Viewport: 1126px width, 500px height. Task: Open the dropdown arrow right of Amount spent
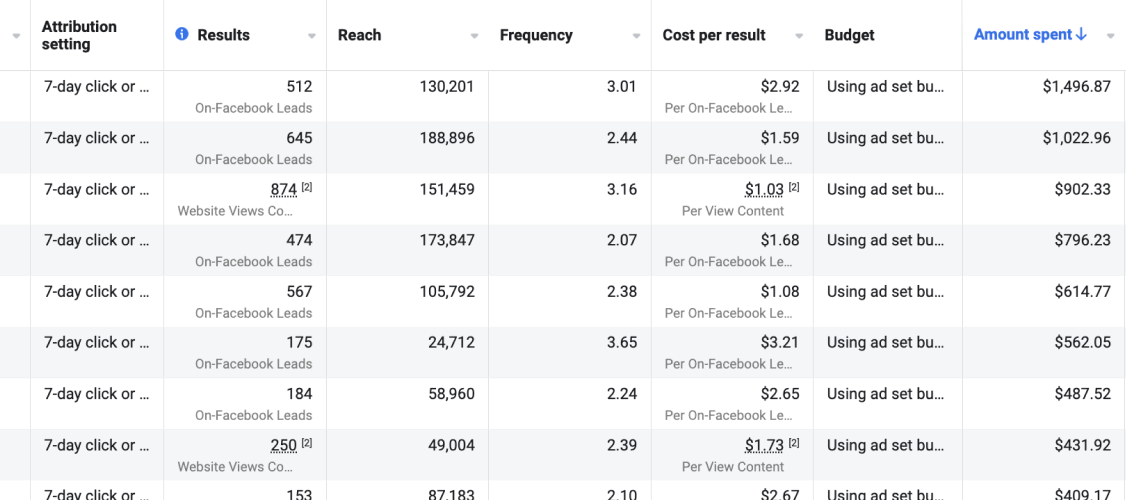click(x=1110, y=36)
